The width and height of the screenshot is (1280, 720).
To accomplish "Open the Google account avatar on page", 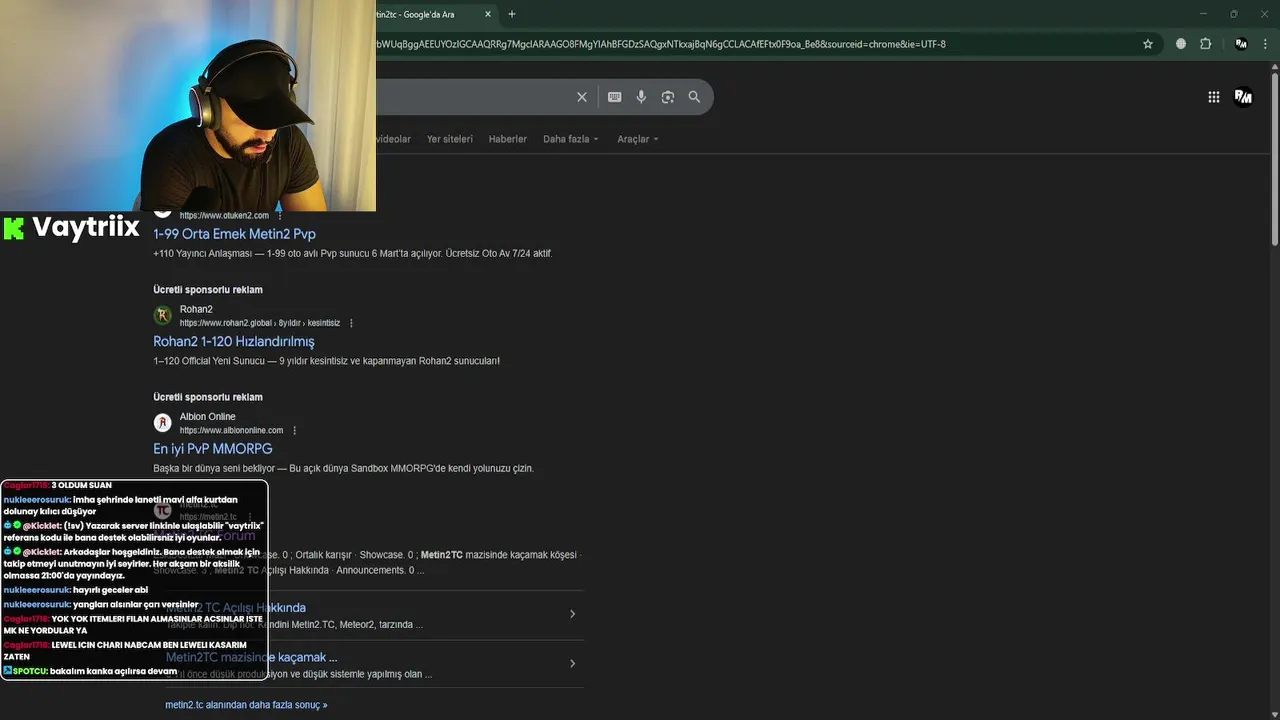I will tap(1244, 97).
